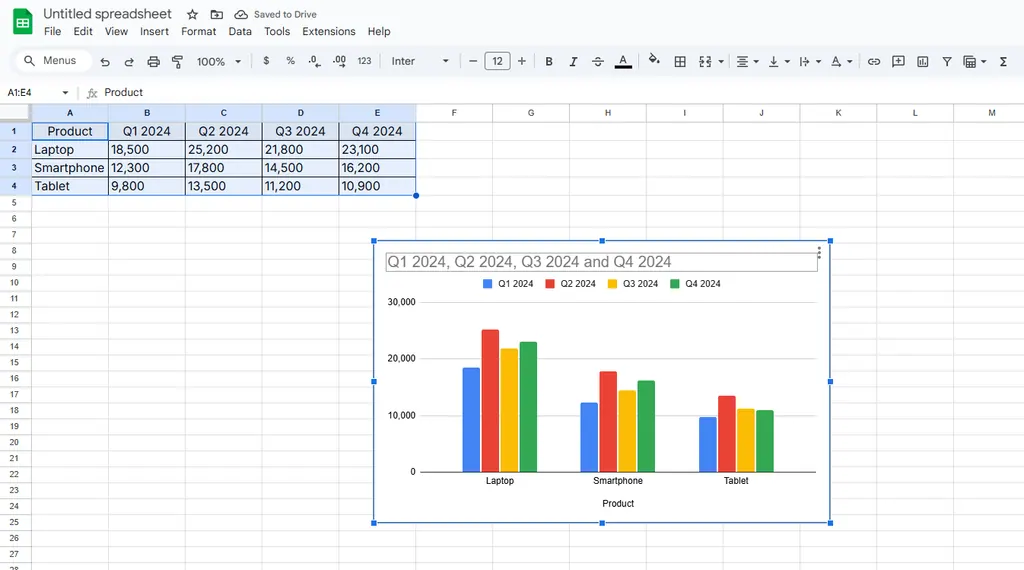
Task: Toggle bold formatting
Action: click(549, 62)
